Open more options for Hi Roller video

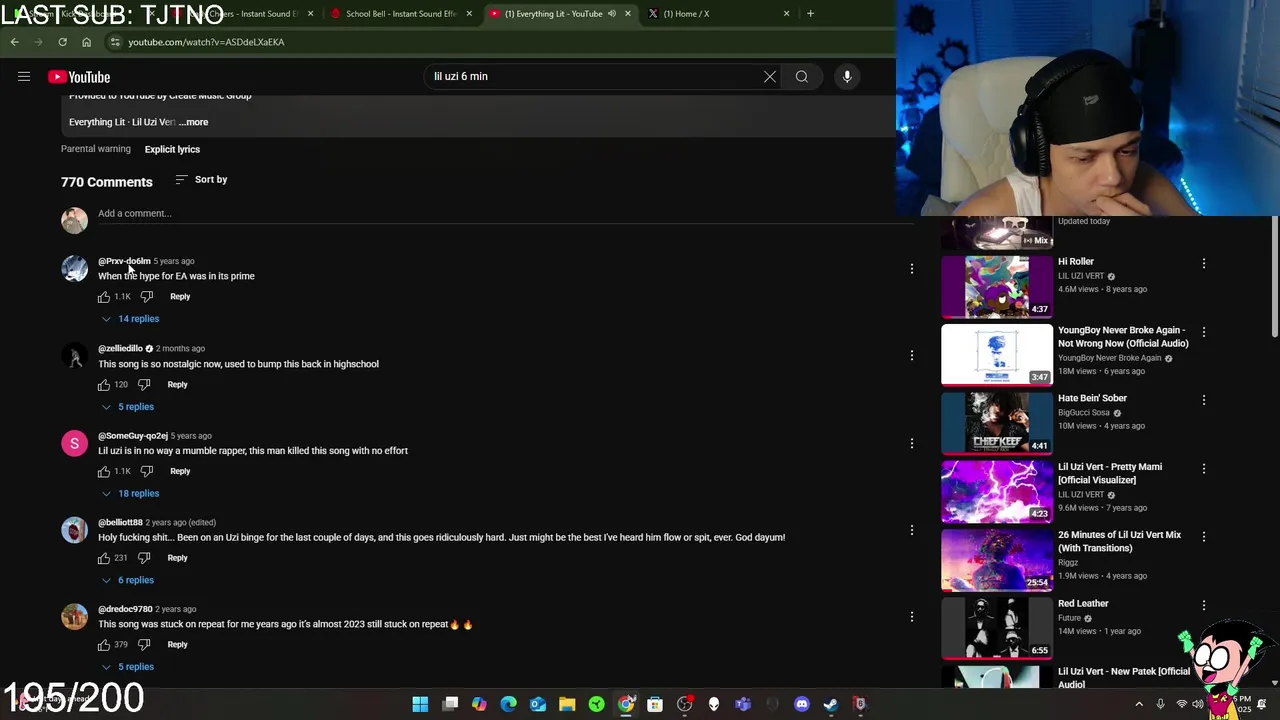[1204, 263]
